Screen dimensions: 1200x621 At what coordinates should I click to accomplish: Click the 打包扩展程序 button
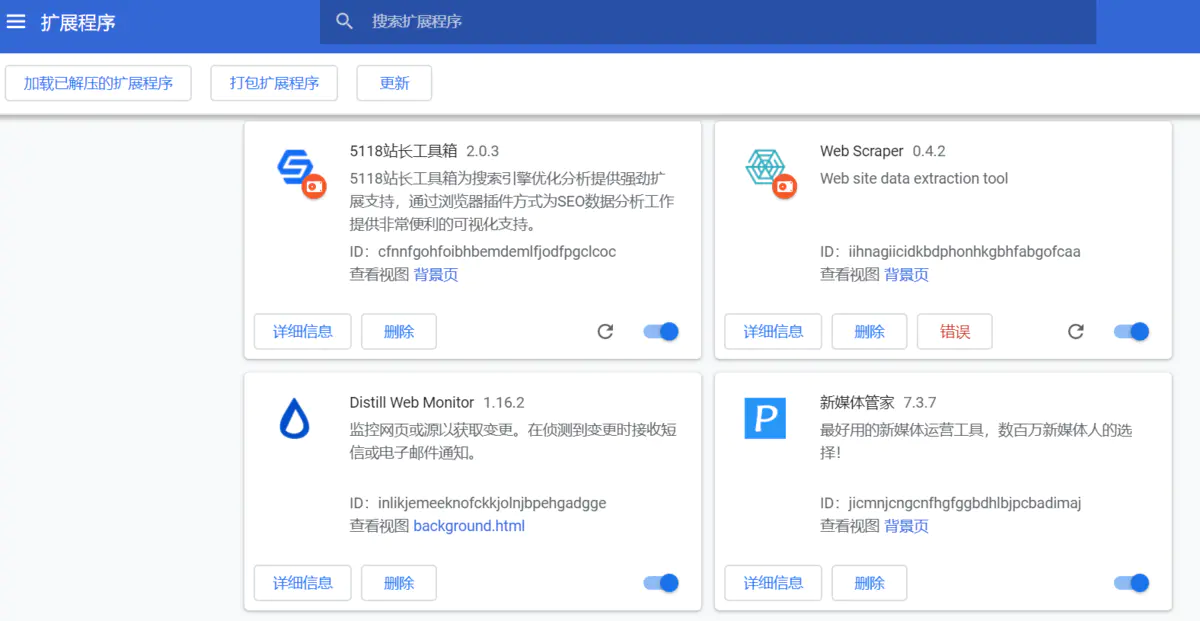[x=274, y=83]
